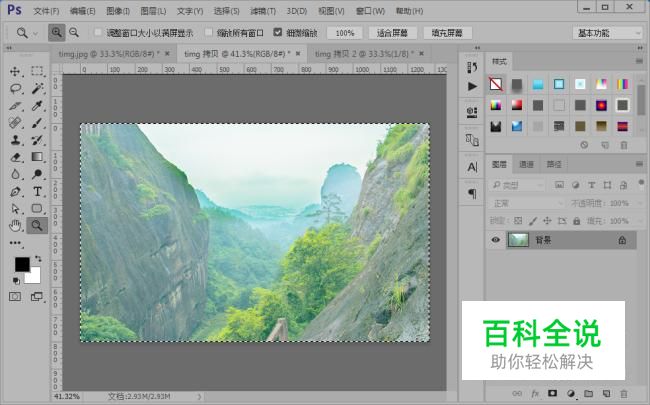The image size is (650, 405).
Task: Open the workspace dropdown
Action: [x=607, y=33]
